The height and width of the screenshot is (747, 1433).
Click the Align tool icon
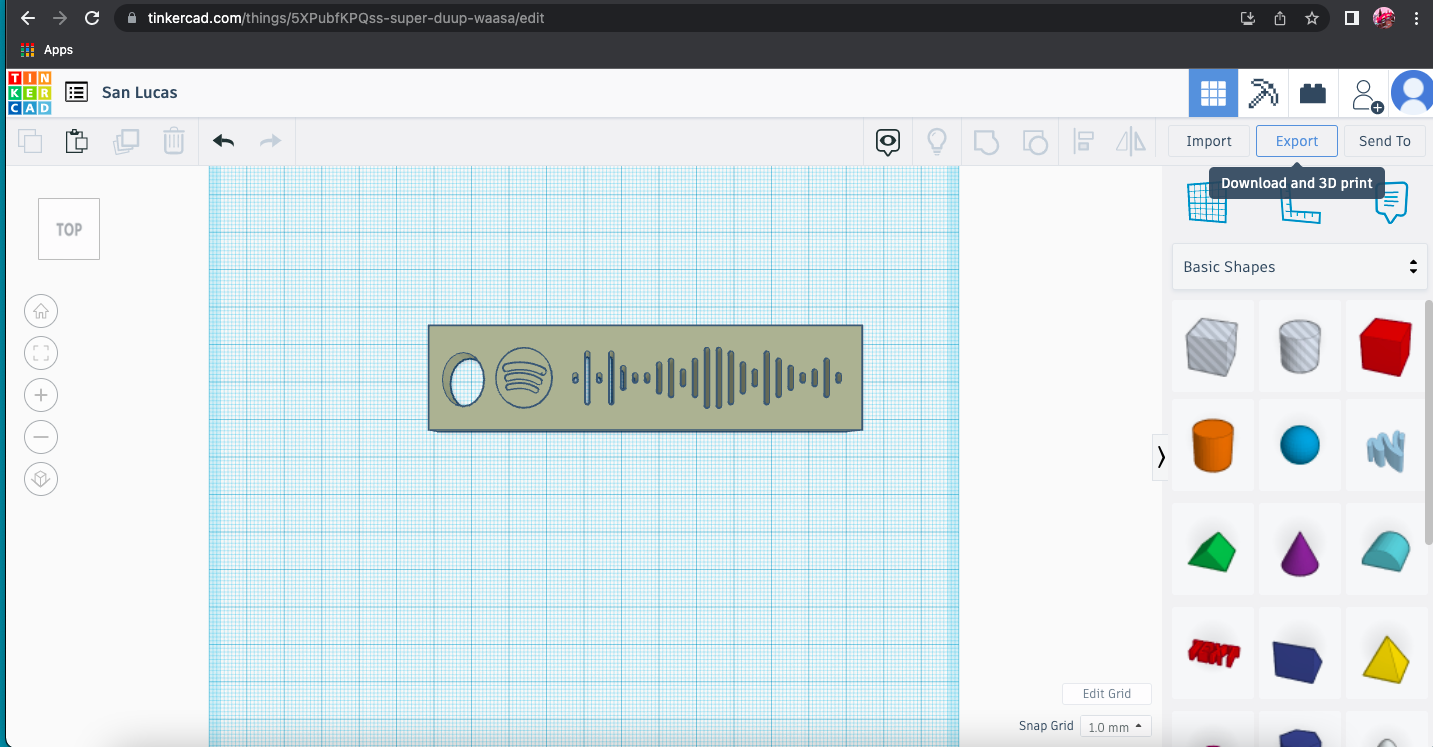pos(1083,142)
